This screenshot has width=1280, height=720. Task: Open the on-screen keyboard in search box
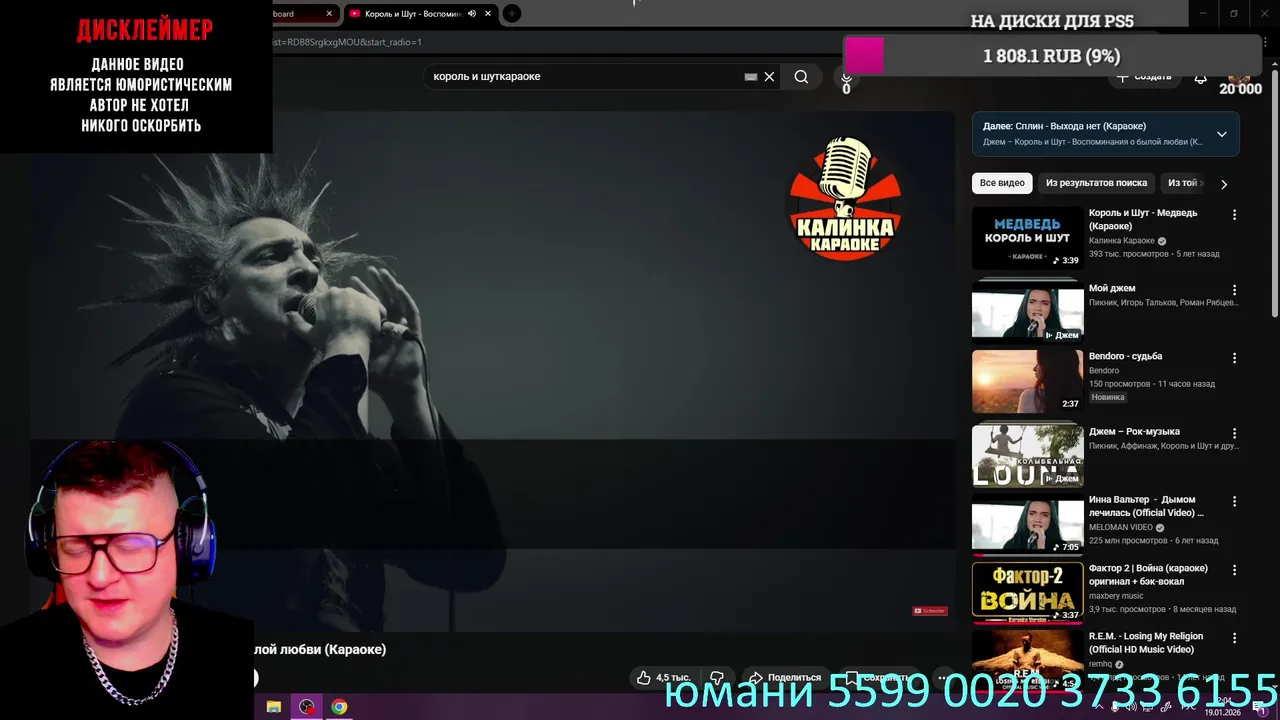pos(751,77)
